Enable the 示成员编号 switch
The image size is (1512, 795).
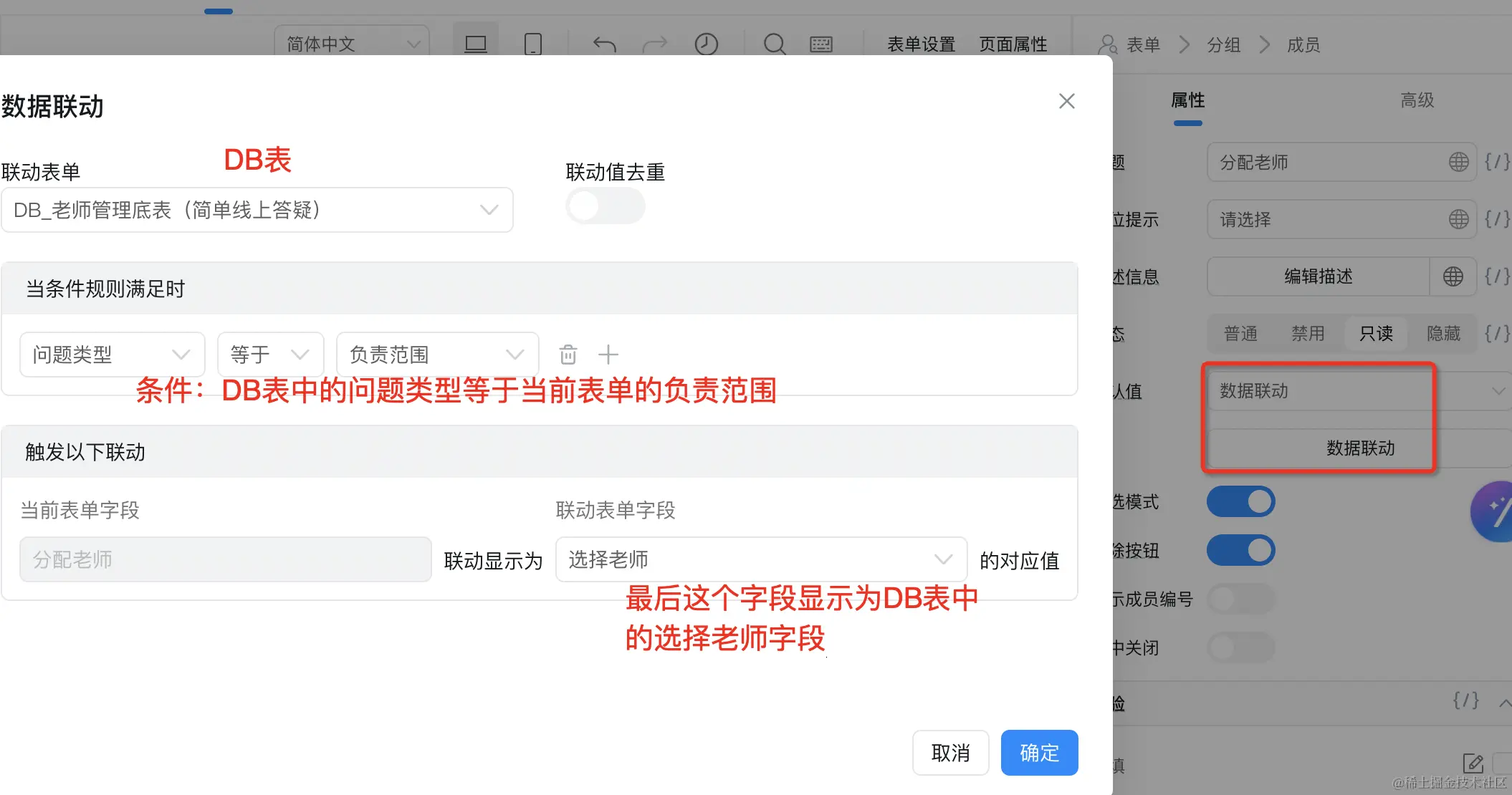pyautogui.click(x=1240, y=599)
